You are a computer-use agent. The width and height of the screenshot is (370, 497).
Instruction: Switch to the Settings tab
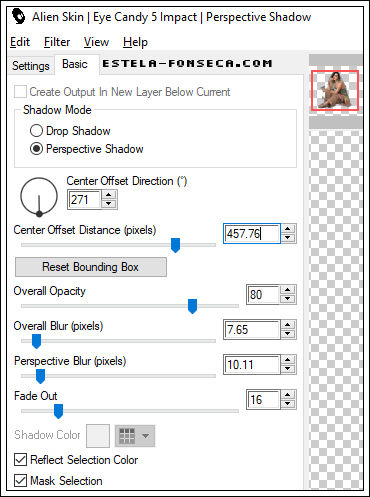tap(31, 65)
